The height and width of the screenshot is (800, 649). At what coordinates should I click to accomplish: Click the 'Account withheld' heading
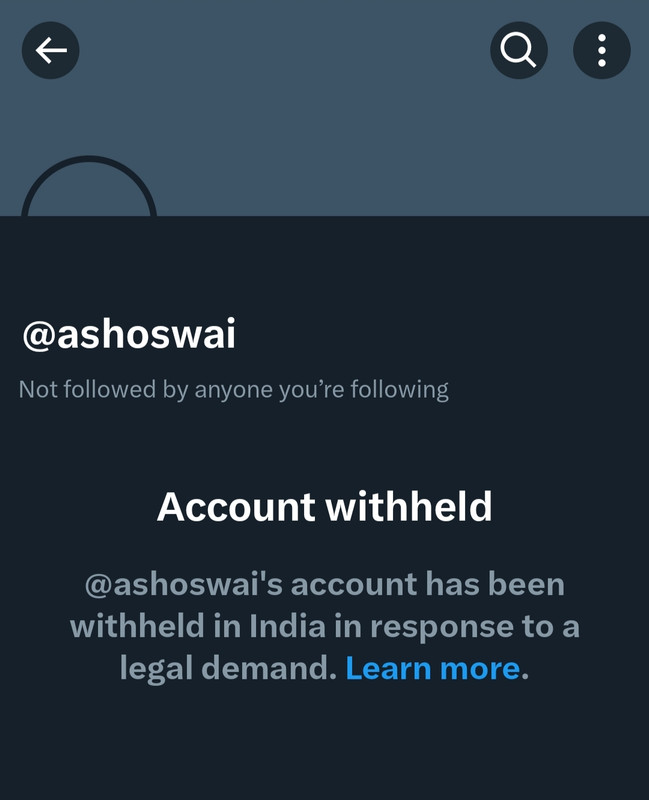tap(324, 507)
